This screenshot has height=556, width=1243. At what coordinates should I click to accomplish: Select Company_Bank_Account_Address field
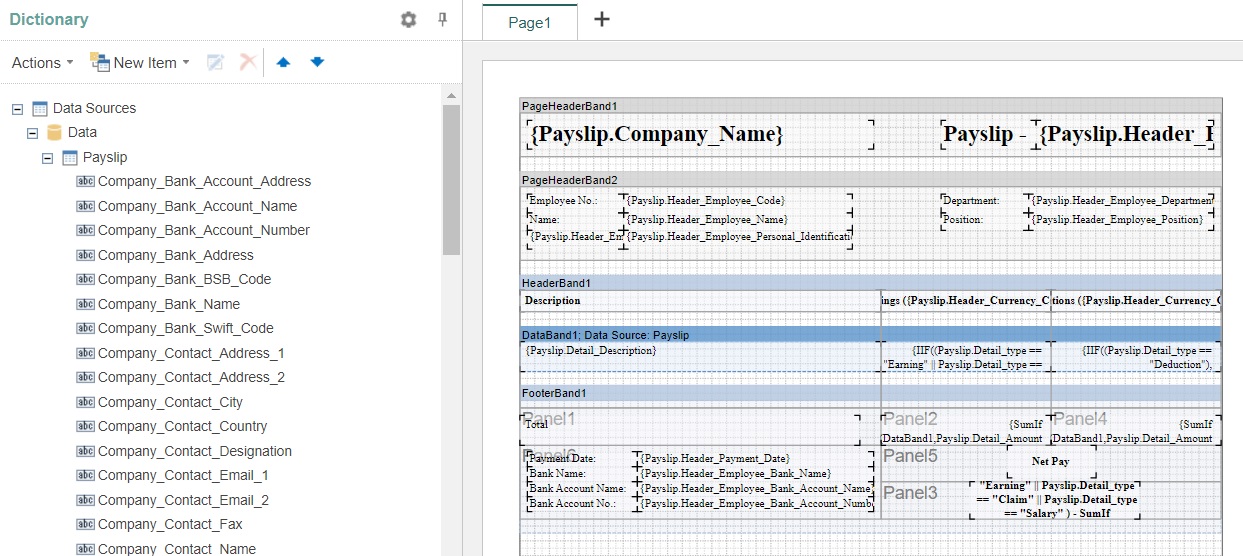(204, 181)
